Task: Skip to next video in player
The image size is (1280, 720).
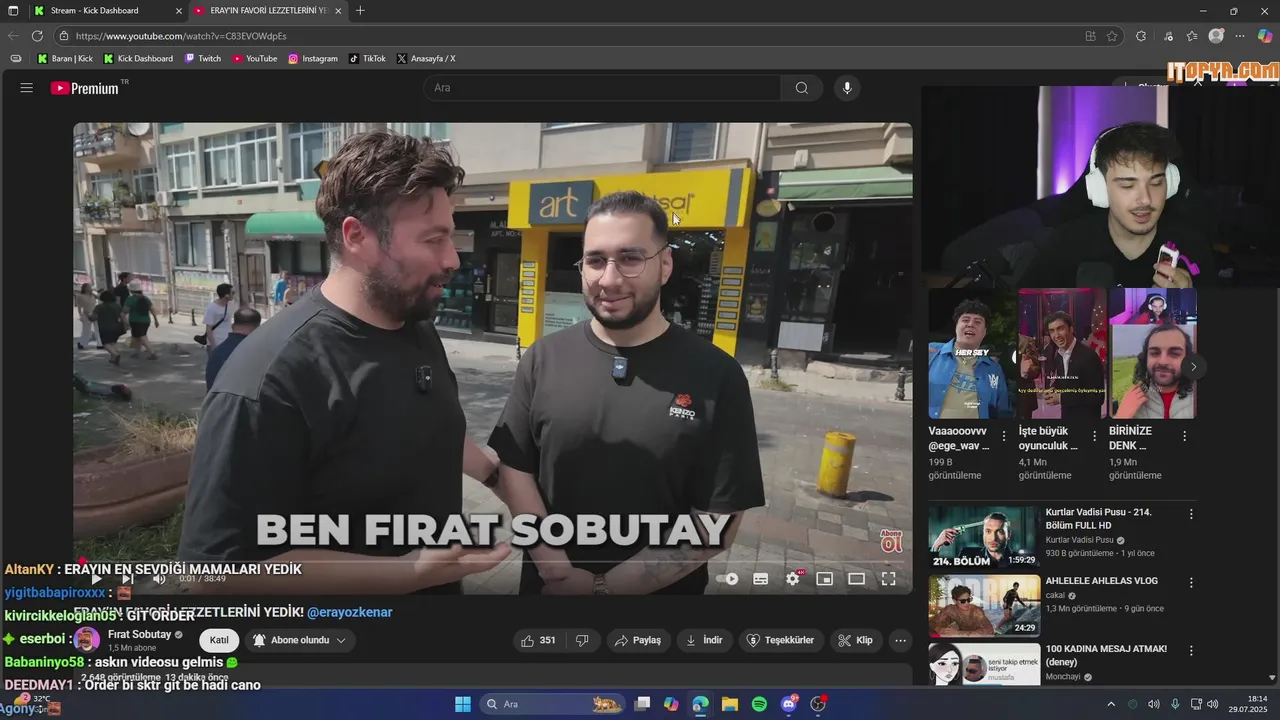Action: 128,578
